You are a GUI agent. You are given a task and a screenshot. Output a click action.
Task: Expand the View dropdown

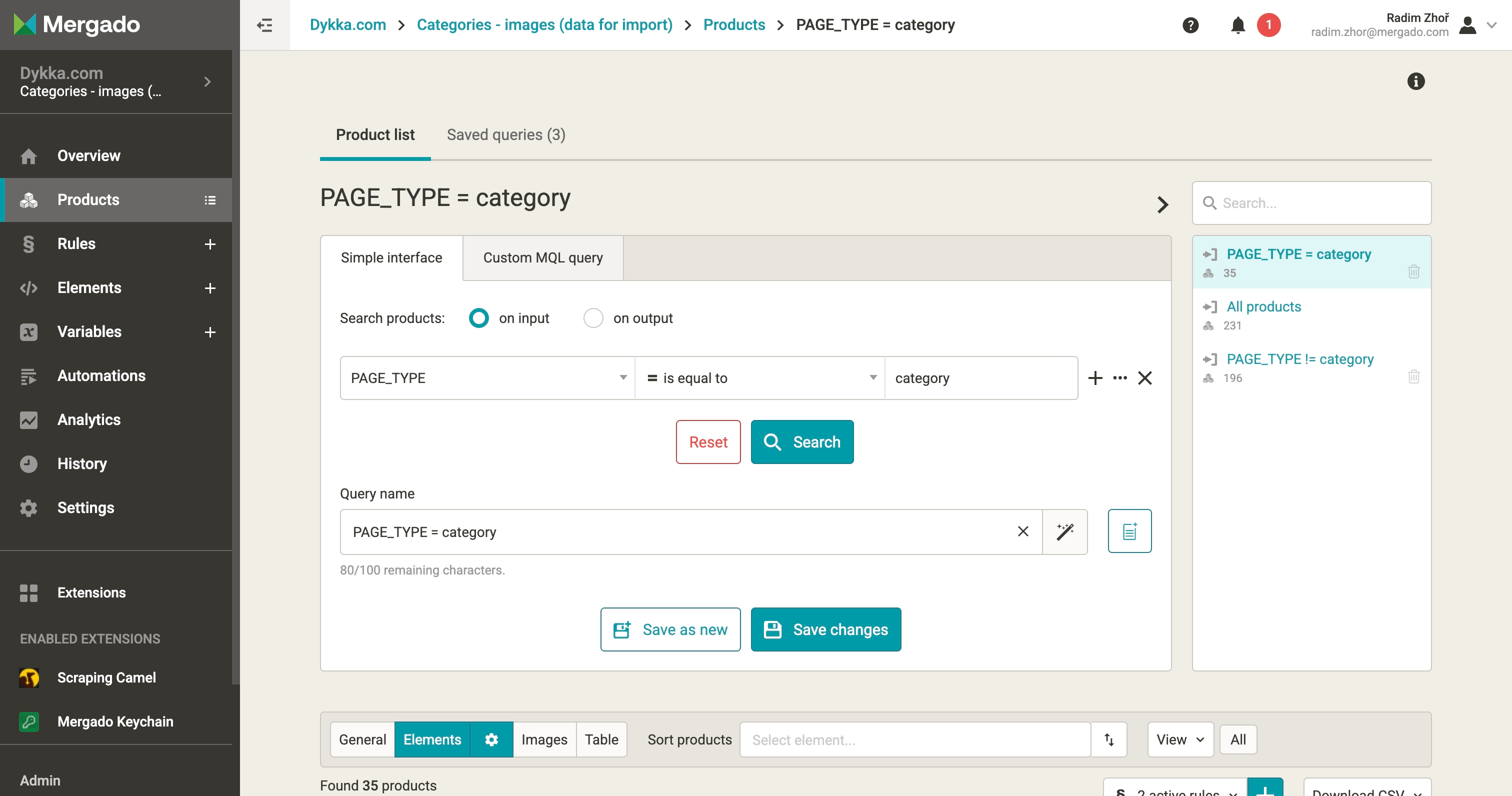tap(1180, 739)
